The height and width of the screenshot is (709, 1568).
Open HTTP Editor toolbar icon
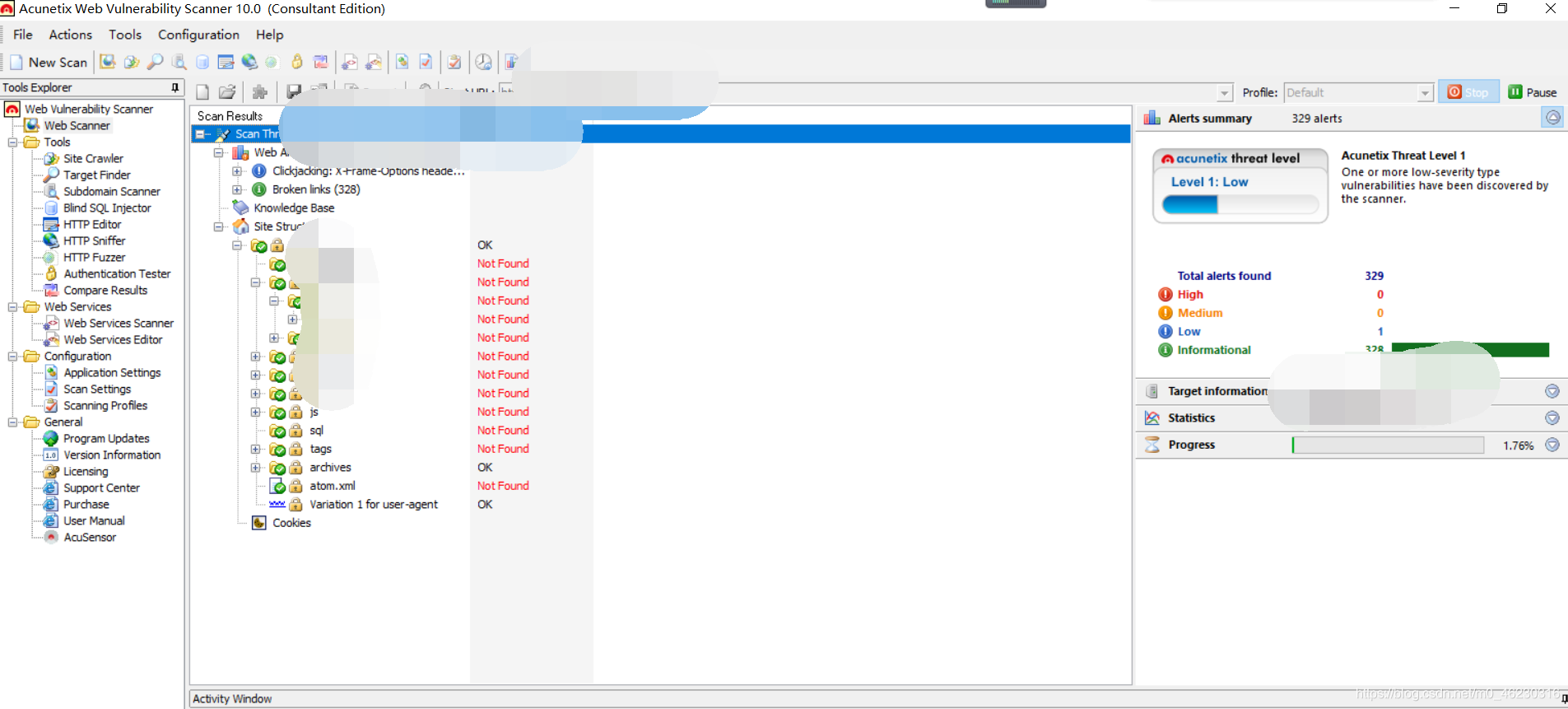coord(226,62)
